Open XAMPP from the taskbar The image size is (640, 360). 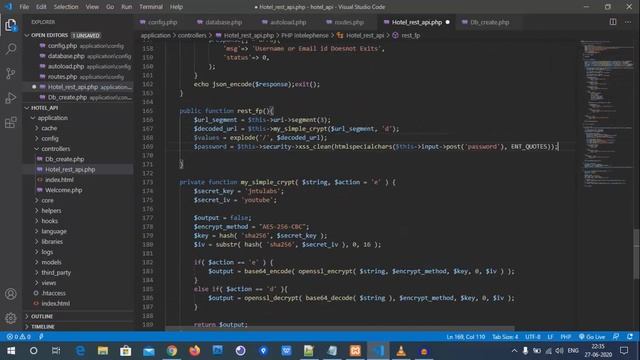355,351
